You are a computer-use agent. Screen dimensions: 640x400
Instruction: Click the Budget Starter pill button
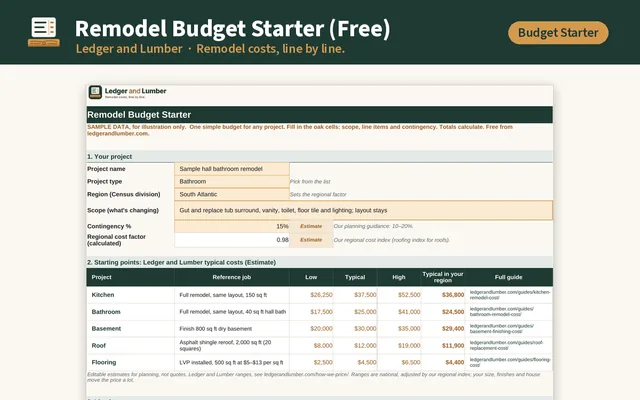(x=558, y=33)
